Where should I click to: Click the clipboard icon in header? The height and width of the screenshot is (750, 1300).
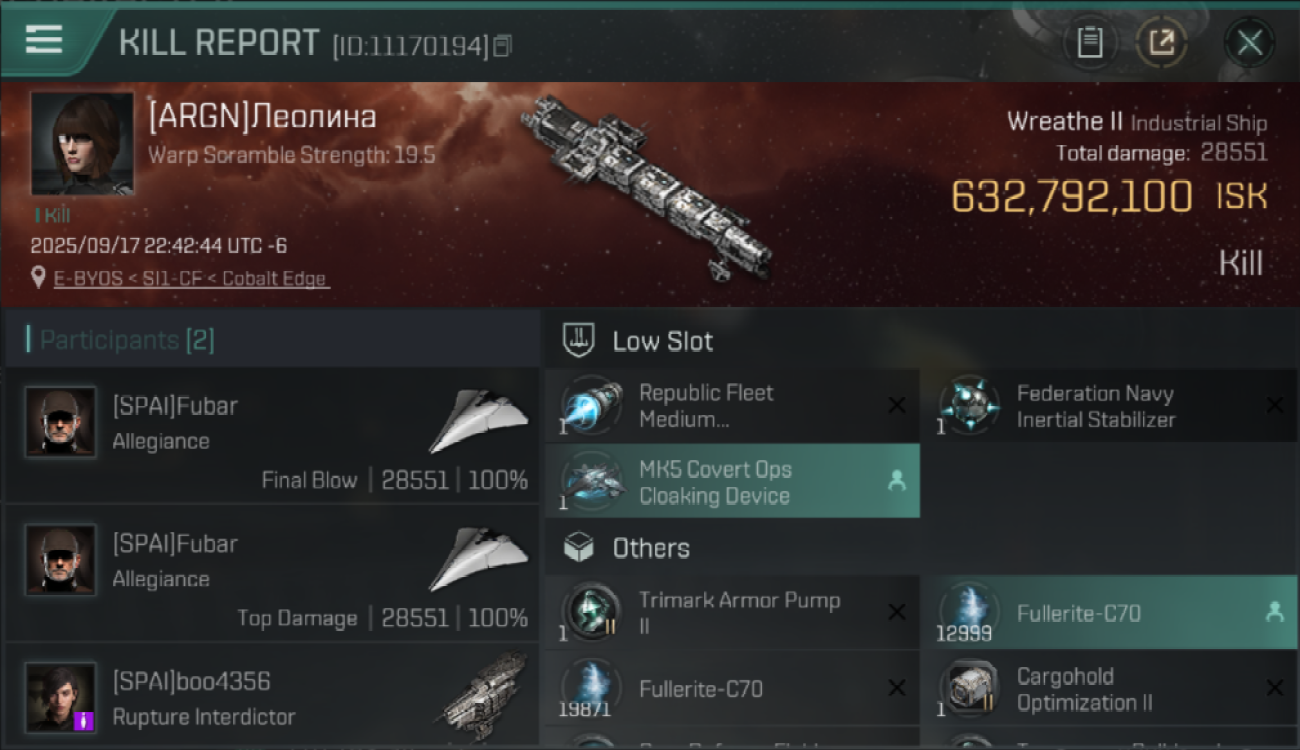click(1089, 43)
